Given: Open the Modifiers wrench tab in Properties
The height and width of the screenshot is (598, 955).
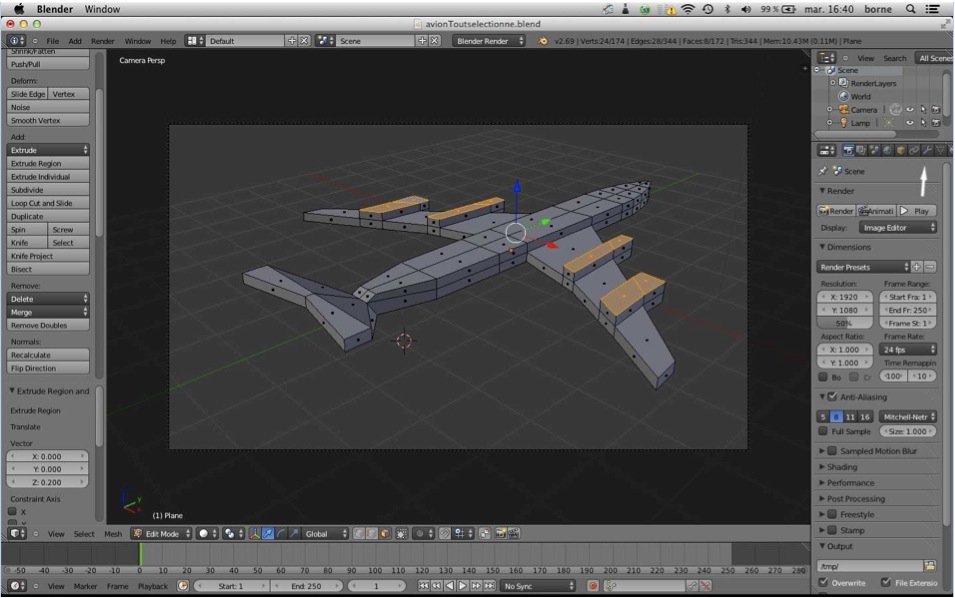Looking at the screenshot, I should [927, 150].
